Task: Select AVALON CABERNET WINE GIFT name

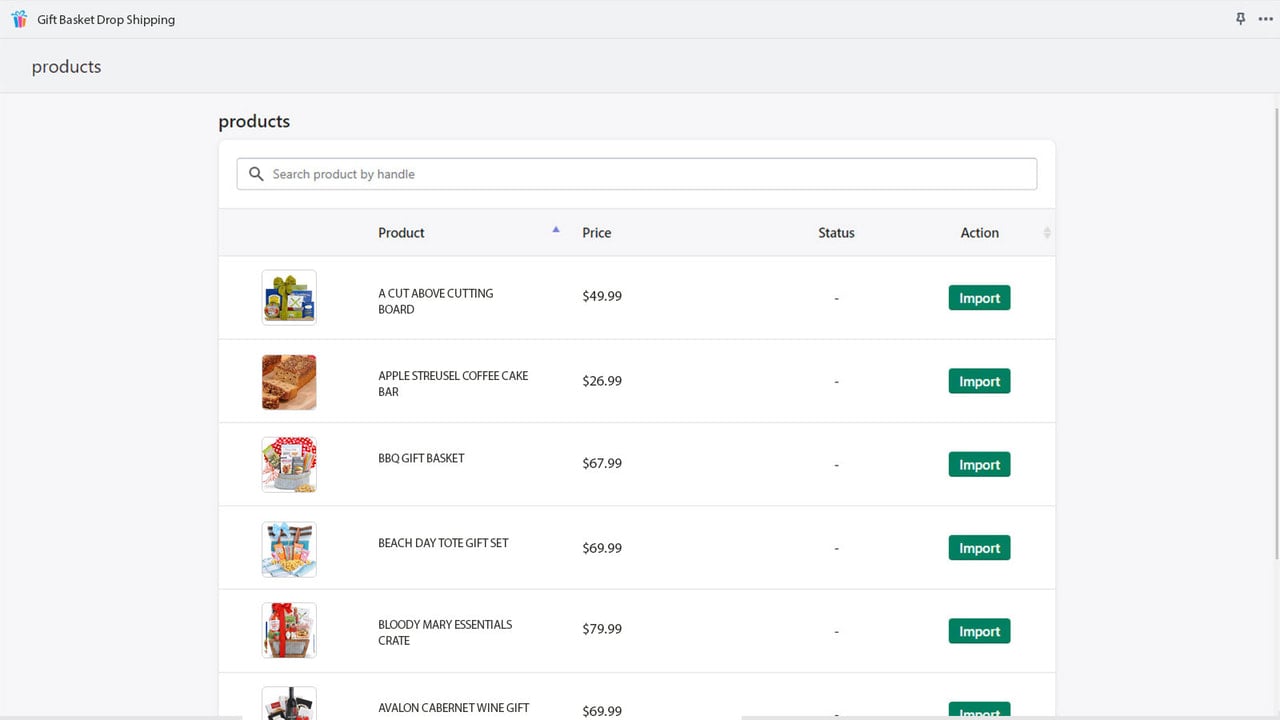Action: (x=454, y=708)
